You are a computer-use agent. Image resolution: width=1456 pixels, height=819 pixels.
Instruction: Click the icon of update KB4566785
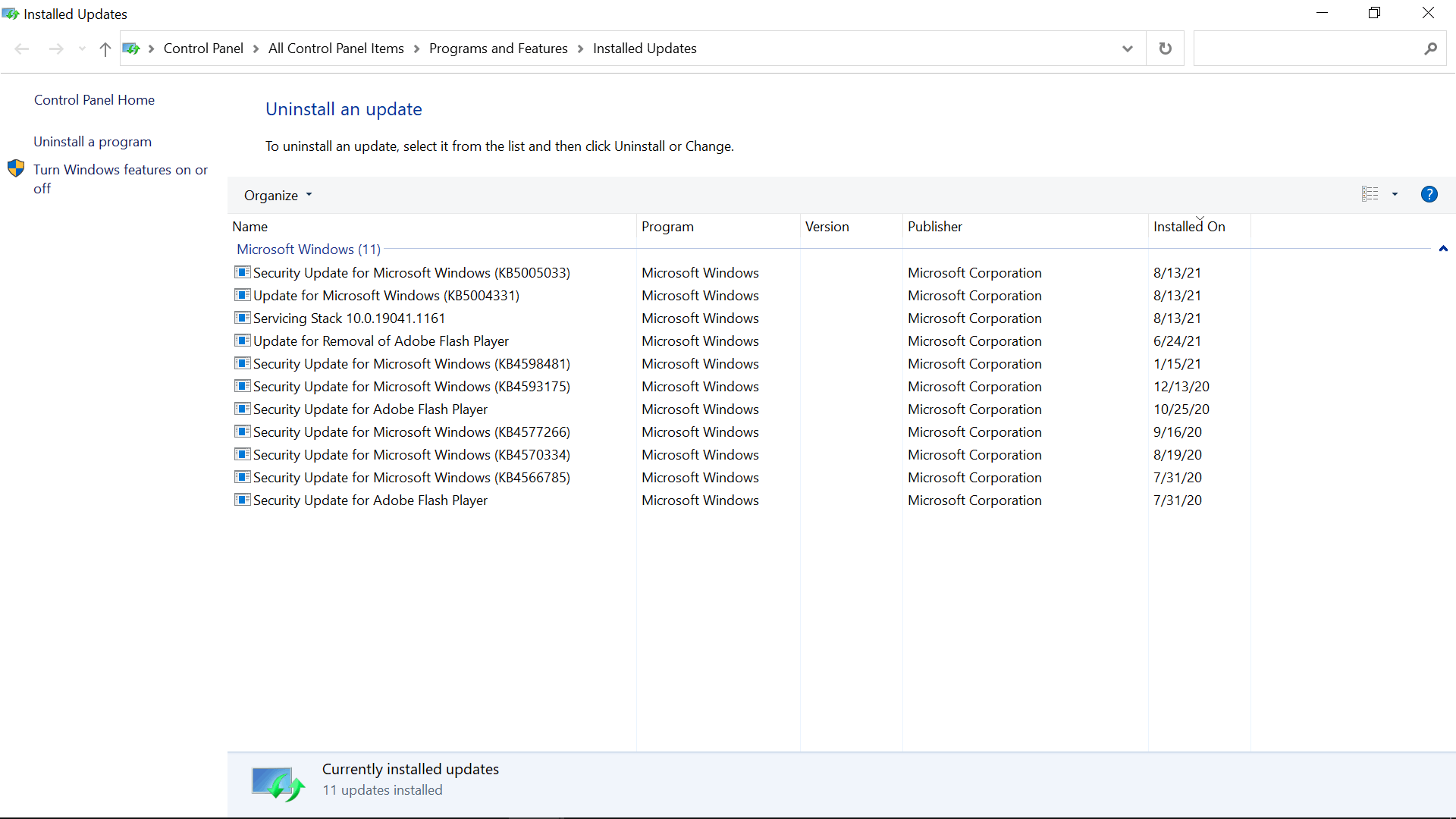(x=243, y=476)
